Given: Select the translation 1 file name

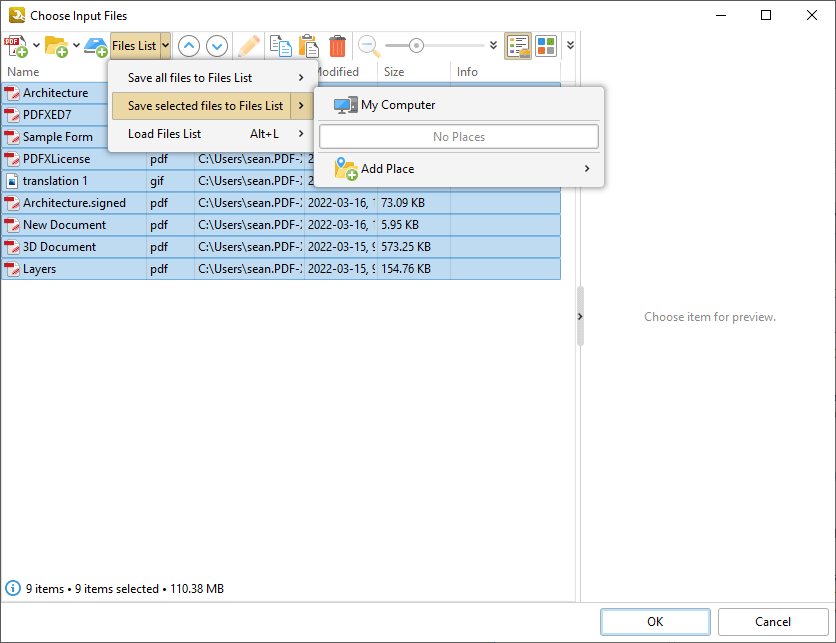Looking at the screenshot, I should point(55,181).
